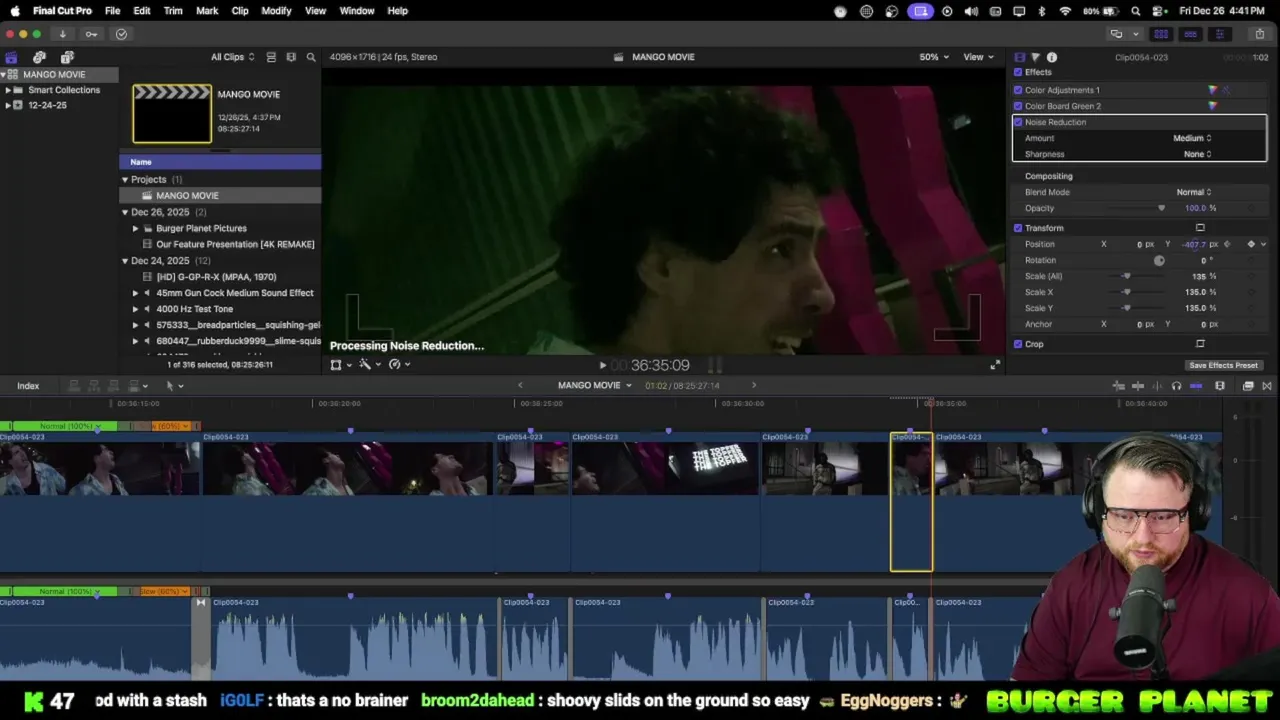Open browser search magnifier

pyautogui.click(x=311, y=57)
